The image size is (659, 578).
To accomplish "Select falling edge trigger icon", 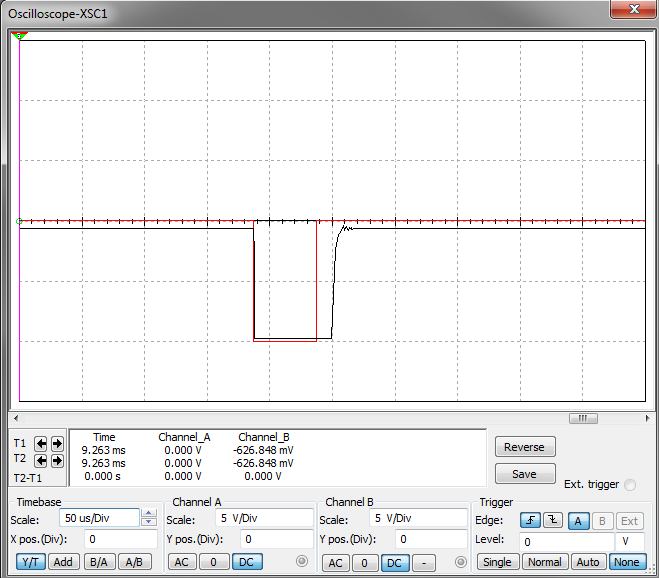I will [552, 520].
